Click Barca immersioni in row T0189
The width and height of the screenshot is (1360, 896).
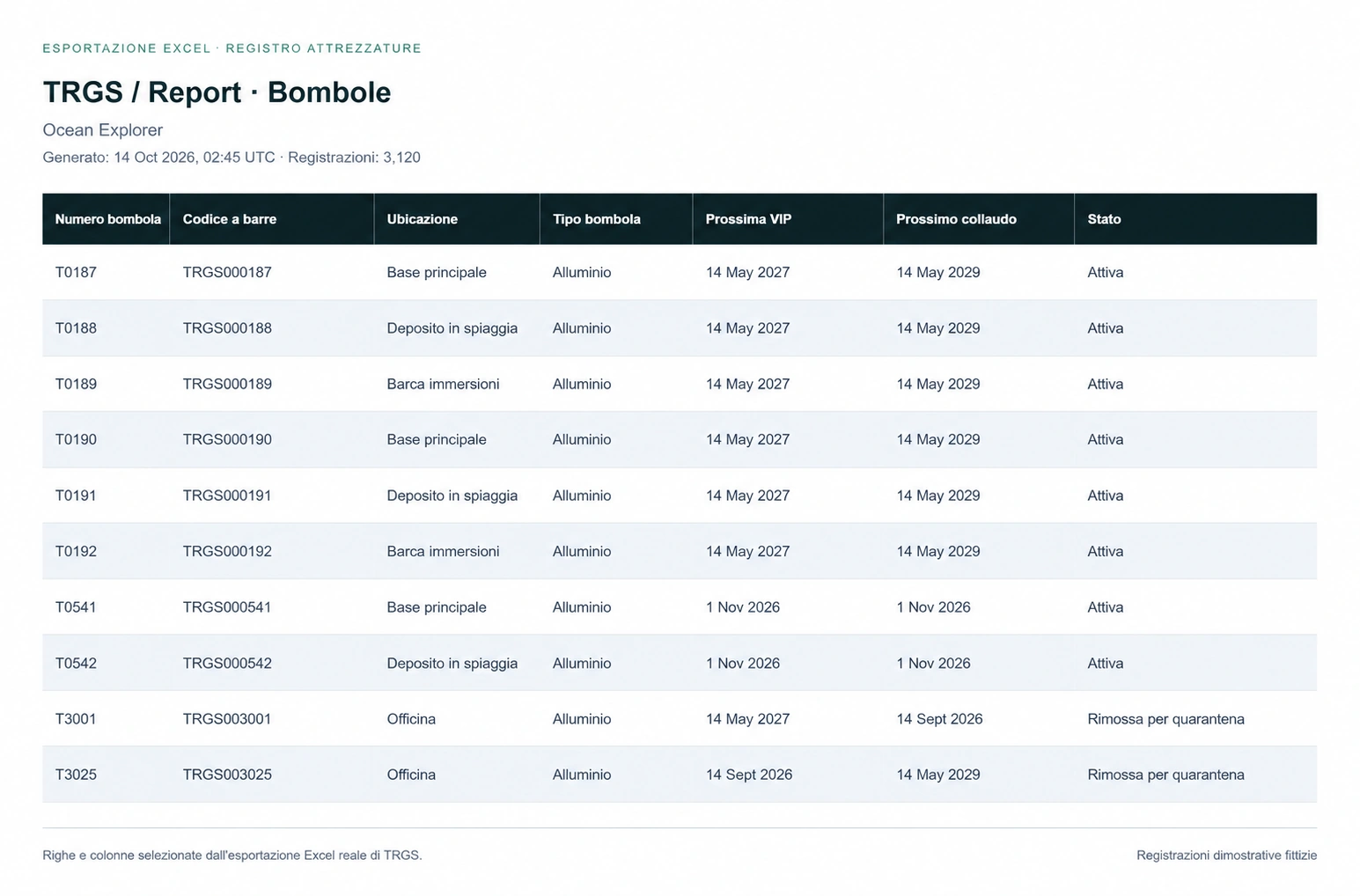443,385
